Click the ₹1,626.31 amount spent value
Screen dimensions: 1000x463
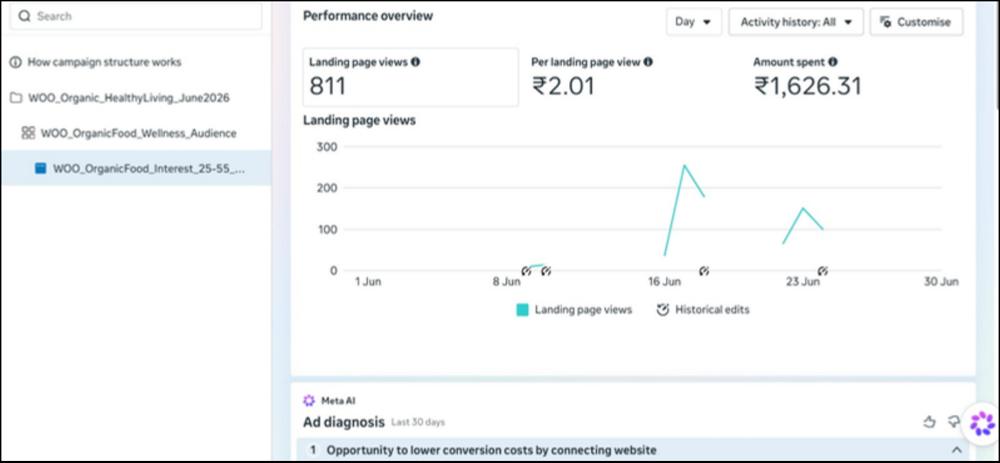click(807, 85)
